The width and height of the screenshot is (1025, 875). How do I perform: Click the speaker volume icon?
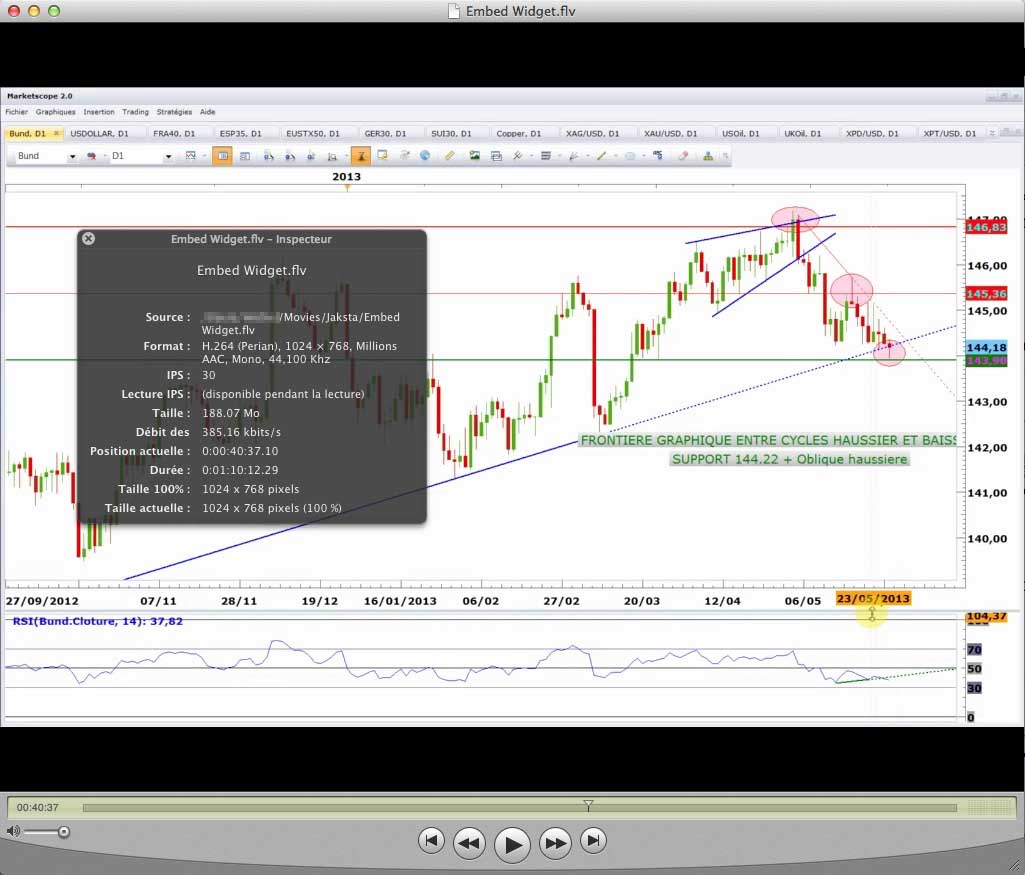(x=13, y=831)
